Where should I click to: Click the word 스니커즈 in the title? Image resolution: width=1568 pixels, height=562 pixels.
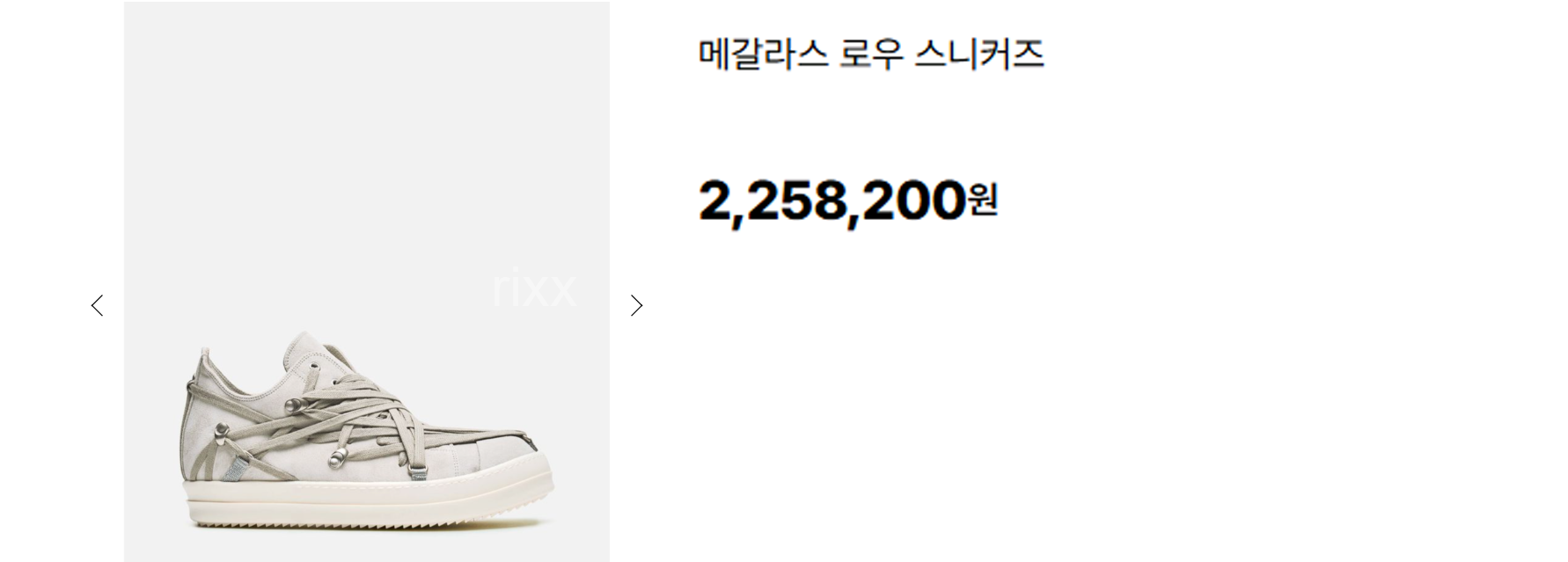[x=979, y=54]
